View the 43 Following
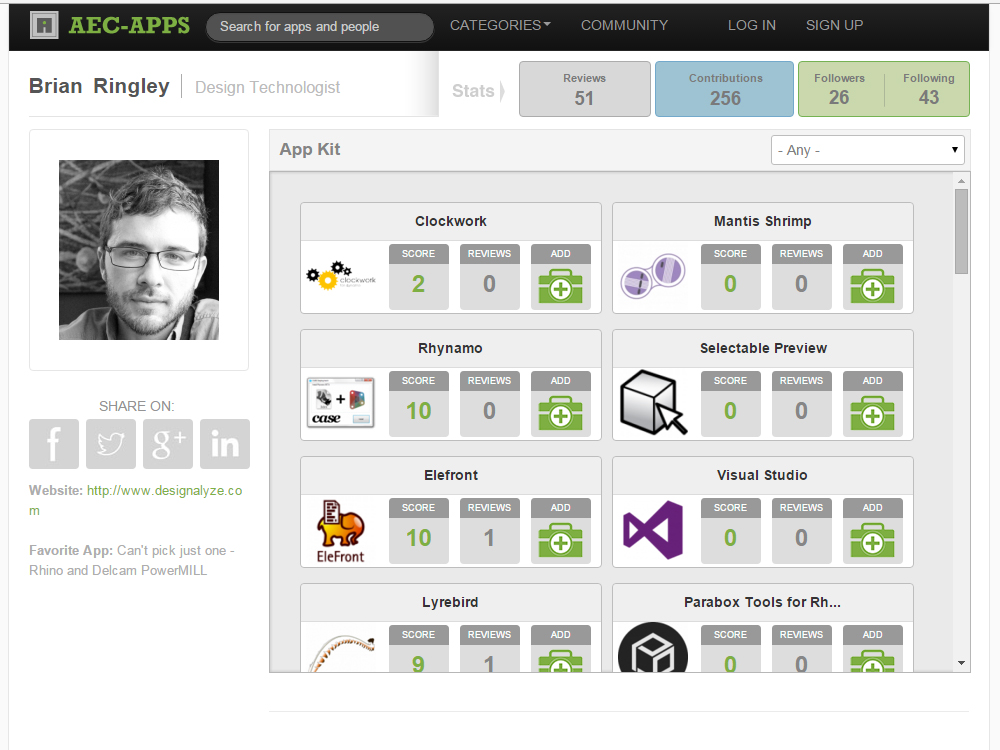Viewport: 1000px width, 750px height. click(x=929, y=89)
